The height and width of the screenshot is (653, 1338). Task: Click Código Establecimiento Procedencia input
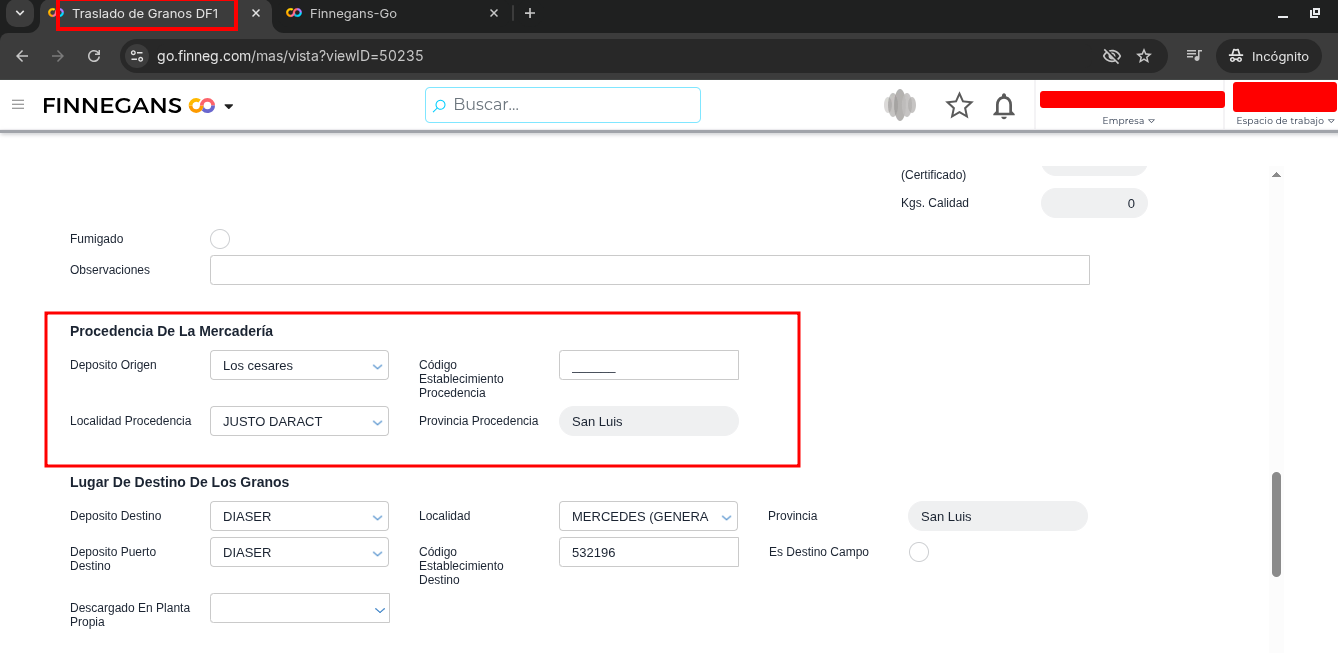tap(648, 365)
